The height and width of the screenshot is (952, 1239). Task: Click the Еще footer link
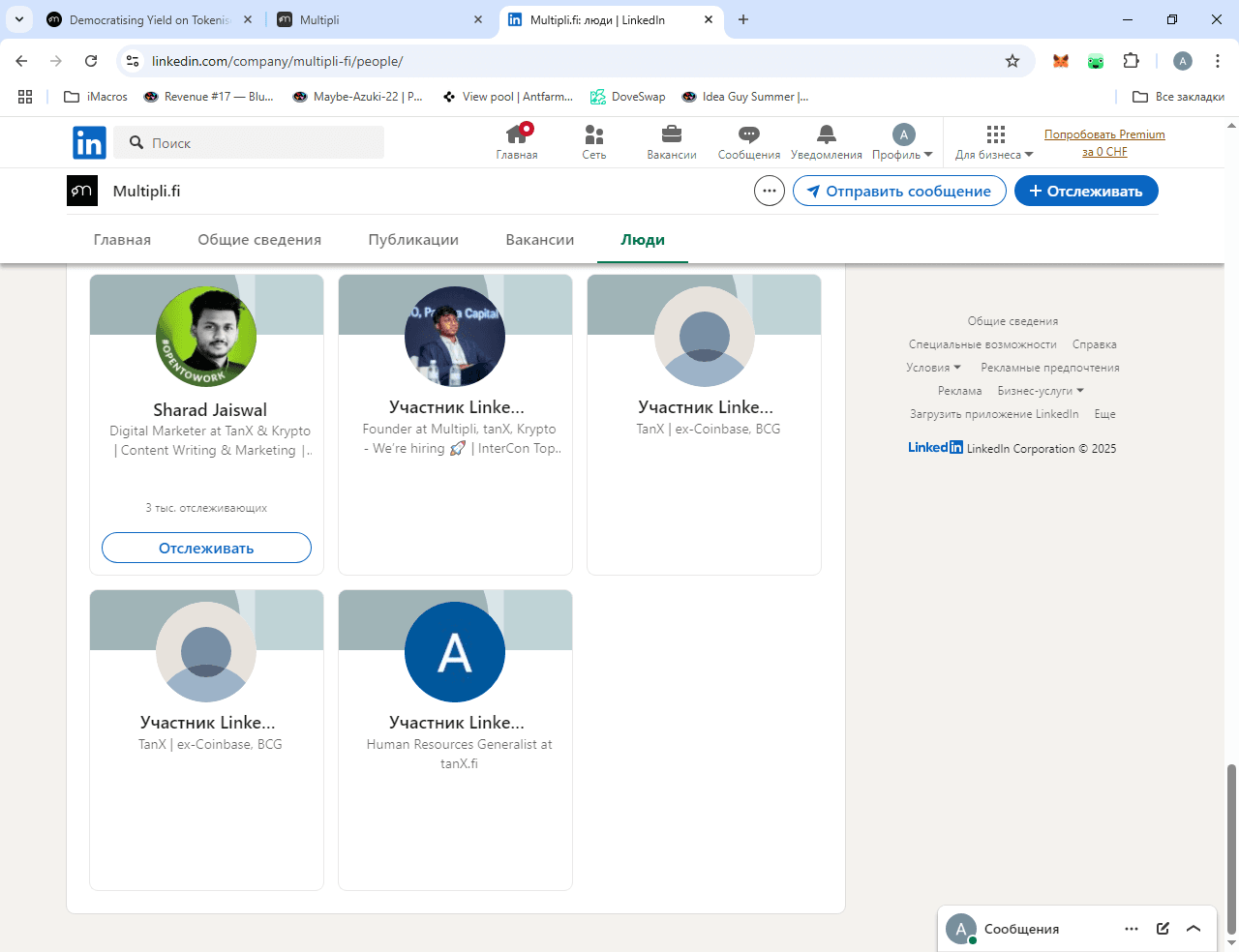pos(1104,414)
